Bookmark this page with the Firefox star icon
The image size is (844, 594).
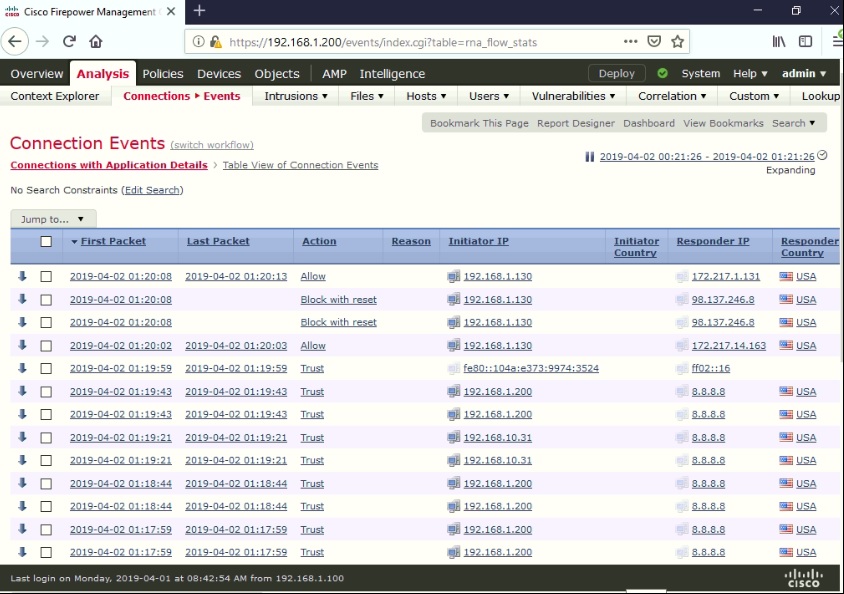tap(679, 43)
